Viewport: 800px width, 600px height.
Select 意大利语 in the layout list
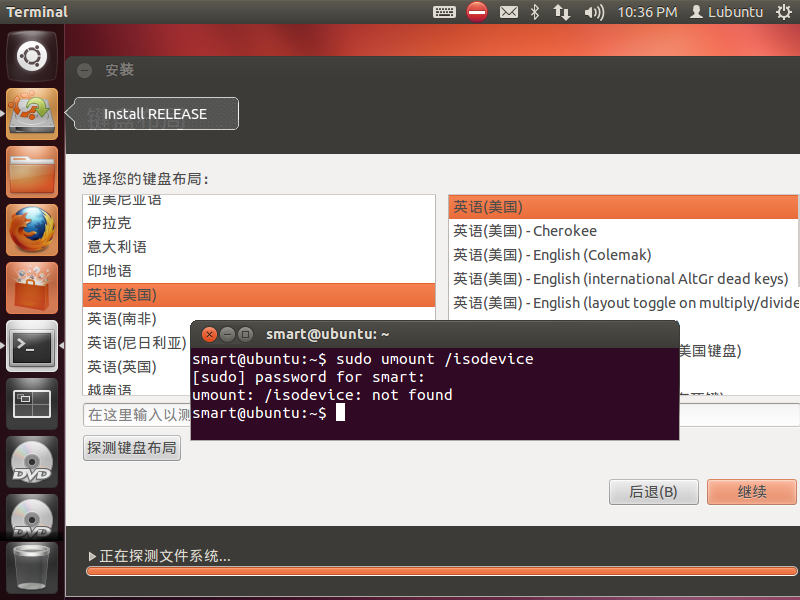[x=259, y=247]
